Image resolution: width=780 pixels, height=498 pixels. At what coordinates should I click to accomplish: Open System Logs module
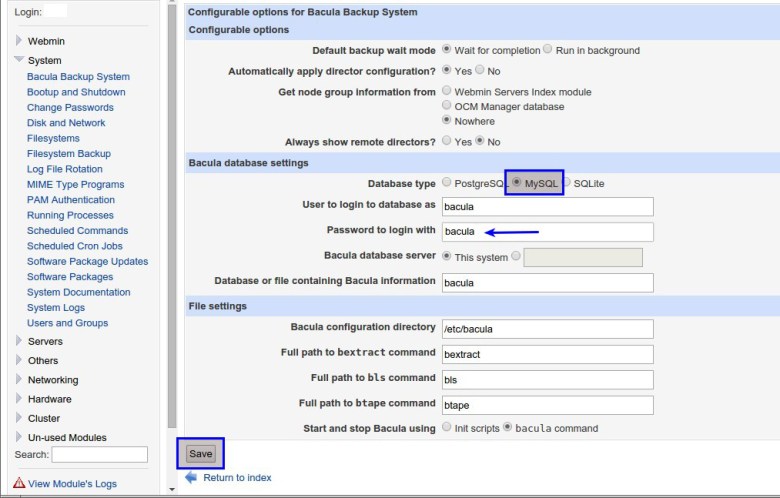(56, 308)
